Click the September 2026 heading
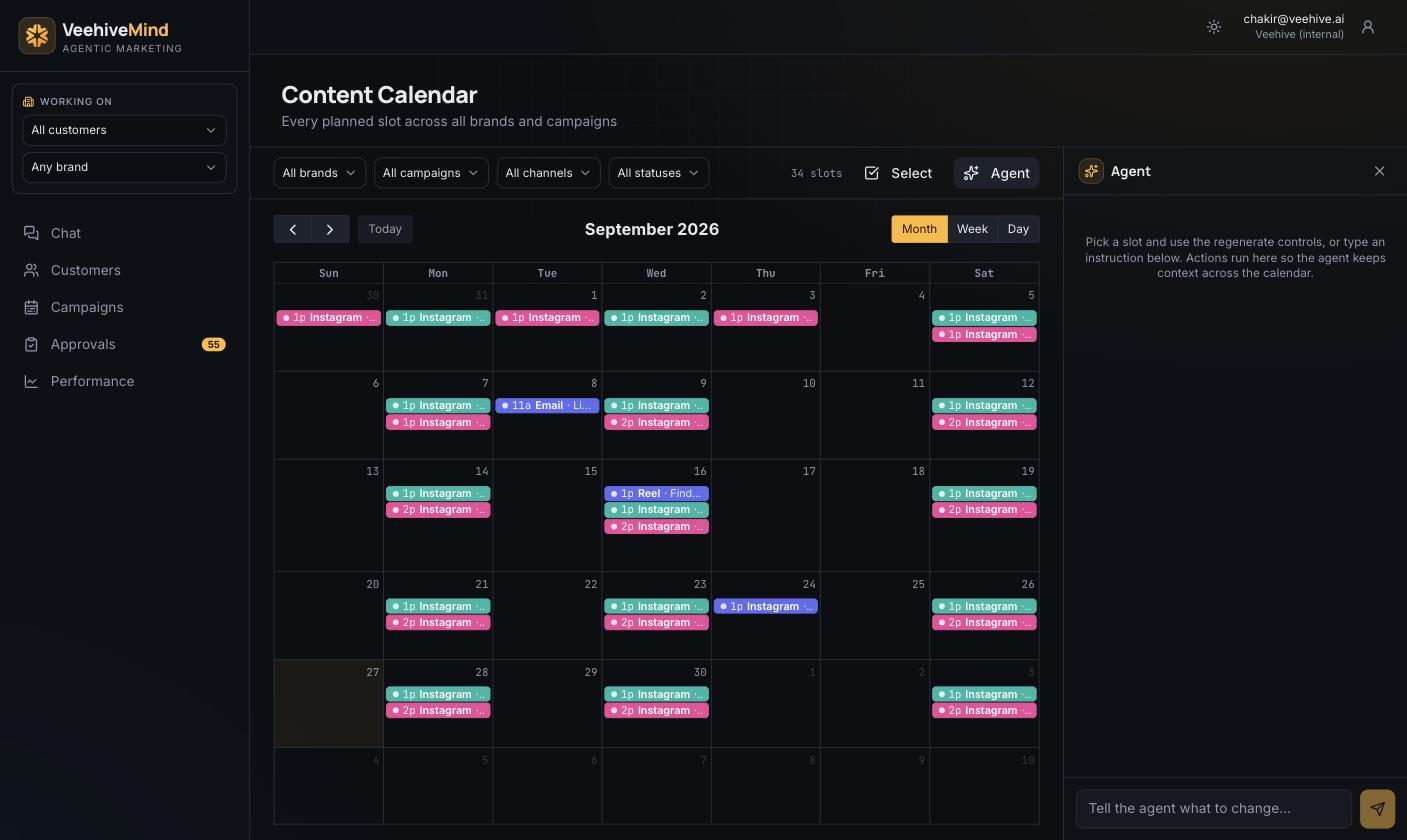Image resolution: width=1407 pixels, height=840 pixels. (x=652, y=229)
